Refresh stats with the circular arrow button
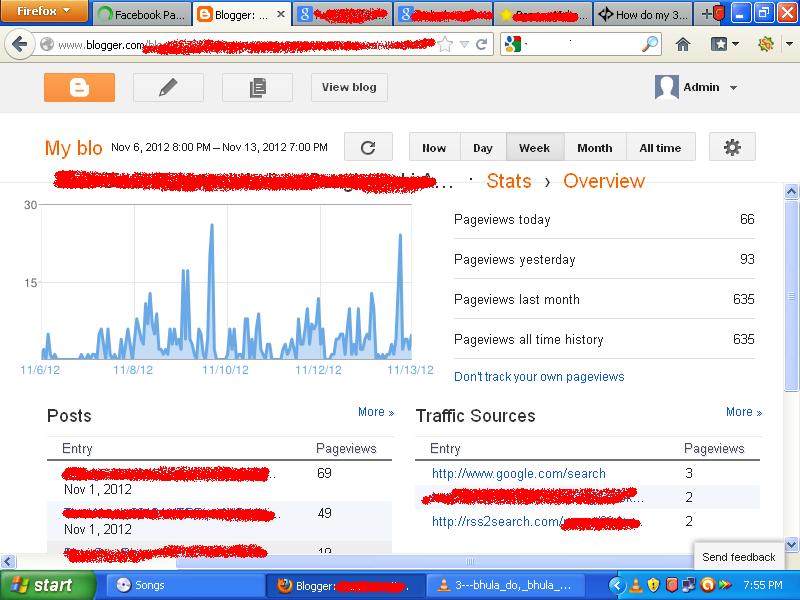Image resolution: width=800 pixels, height=600 pixels. point(368,148)
